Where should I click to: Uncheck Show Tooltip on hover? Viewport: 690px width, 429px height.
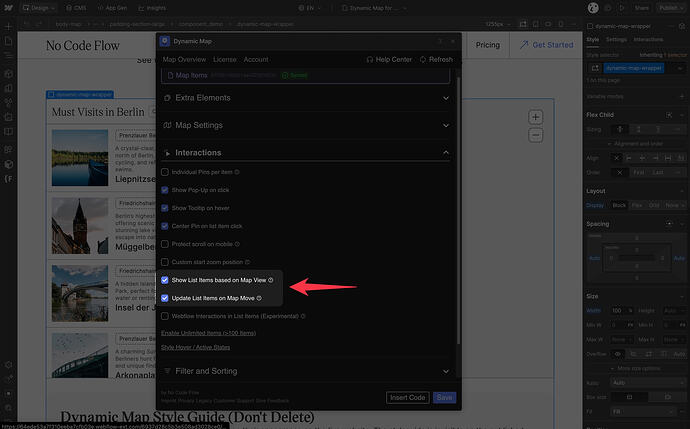tap(165, 208)
